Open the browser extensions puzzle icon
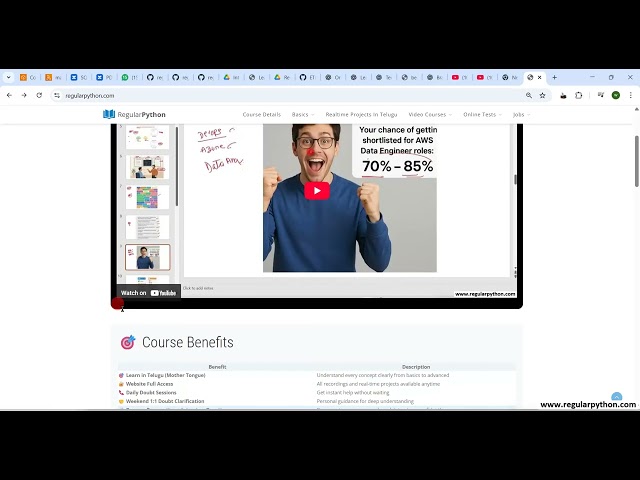This screenshot has width=640, height=480. [x=579, y=95]
